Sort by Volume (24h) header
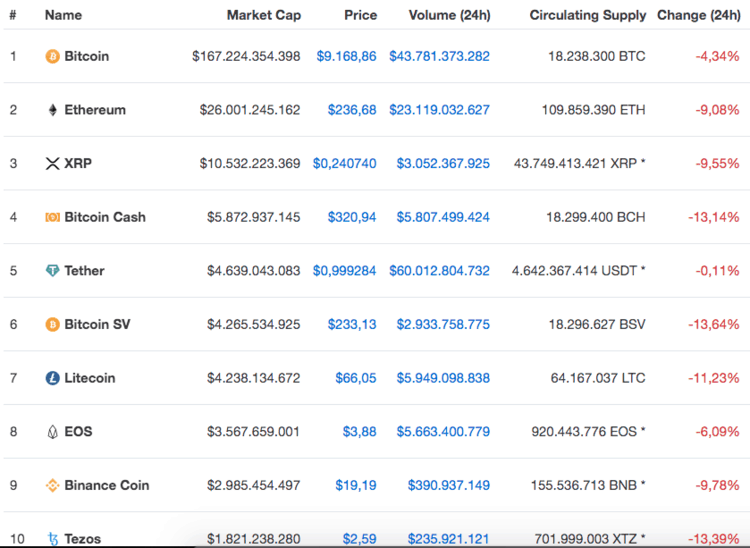750x548 pixels. tap(449, 15)
